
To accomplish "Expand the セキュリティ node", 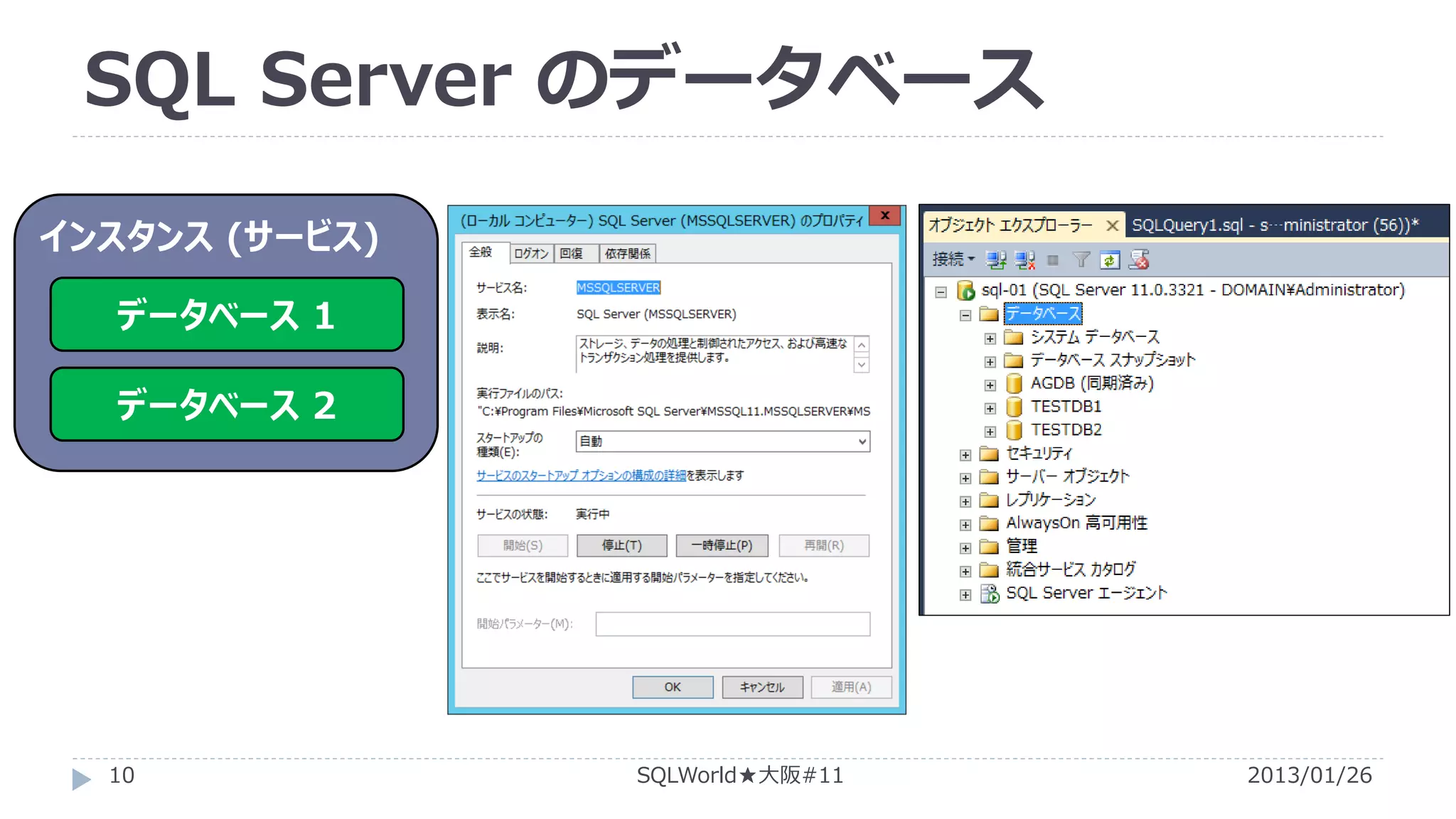I will coord(965,455).
